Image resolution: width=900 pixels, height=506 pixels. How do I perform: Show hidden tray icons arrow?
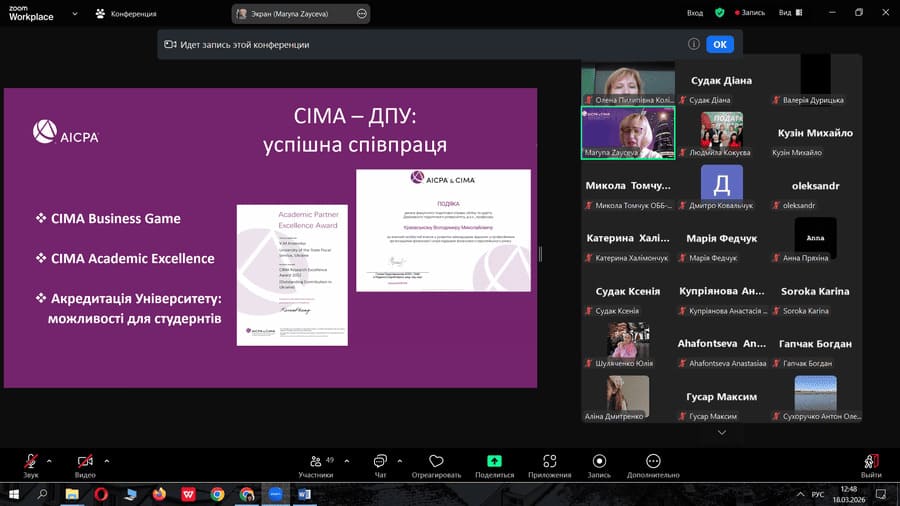[800, 494]
